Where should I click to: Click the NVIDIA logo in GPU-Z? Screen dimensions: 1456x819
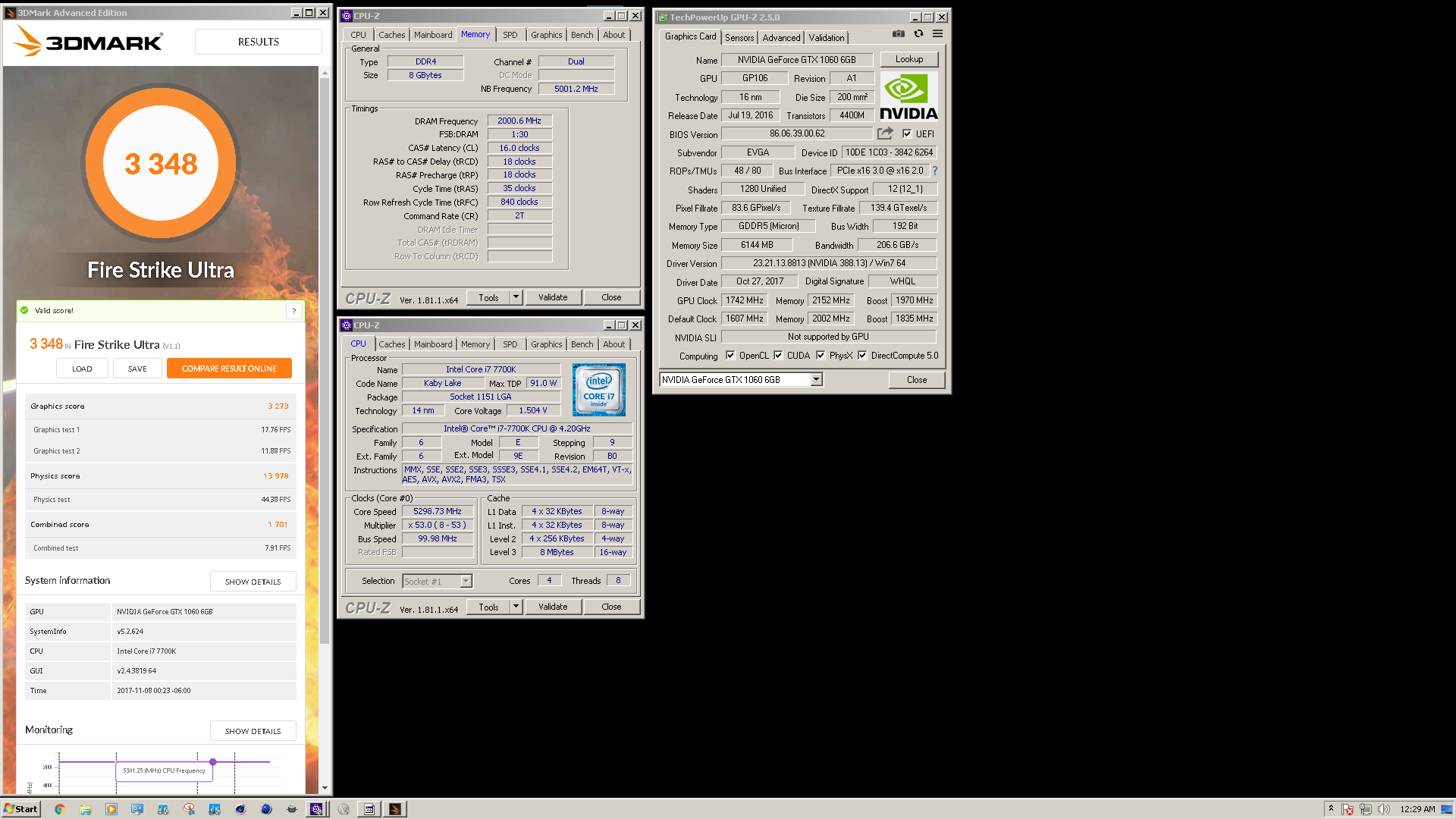coord(908,97)
